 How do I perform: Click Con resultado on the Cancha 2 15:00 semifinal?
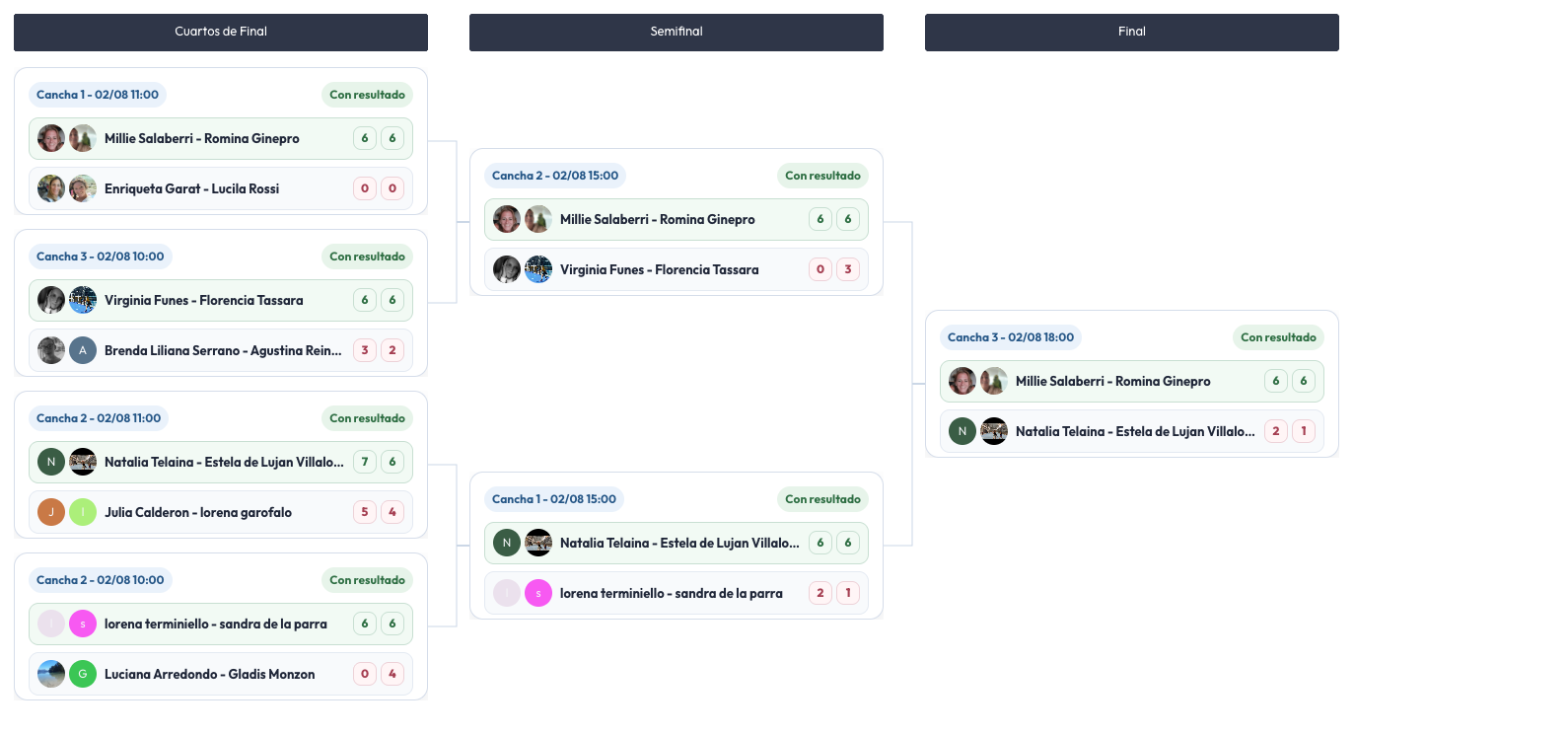pyautogui.click(x=822, y=176)
